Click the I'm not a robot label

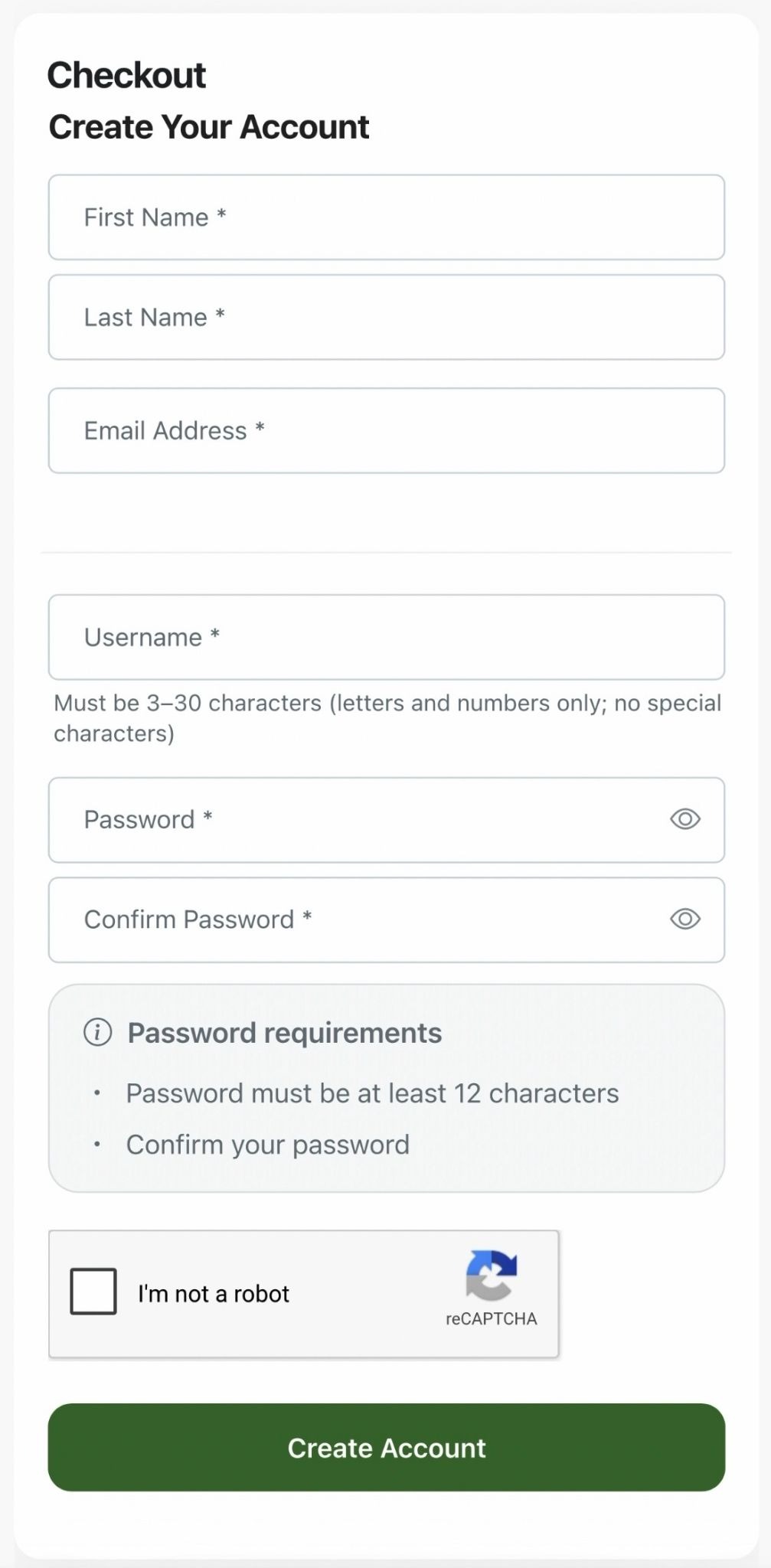coord(214,1294)
